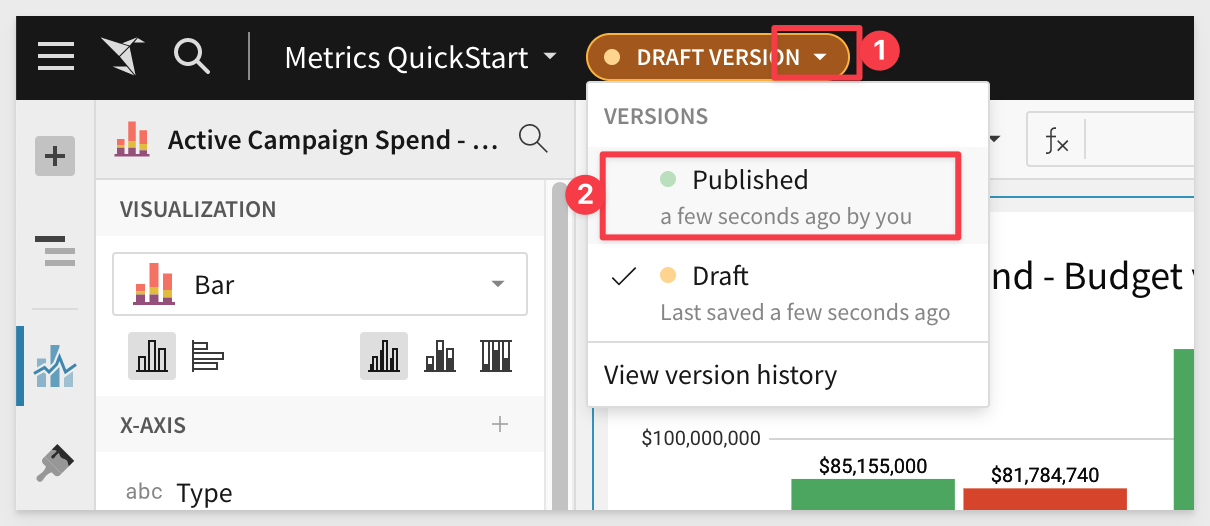Image resolution: width=1210 pixels, height=526 pixels.
Task: Add a column to X-Axis
Action: pos(500,425)
